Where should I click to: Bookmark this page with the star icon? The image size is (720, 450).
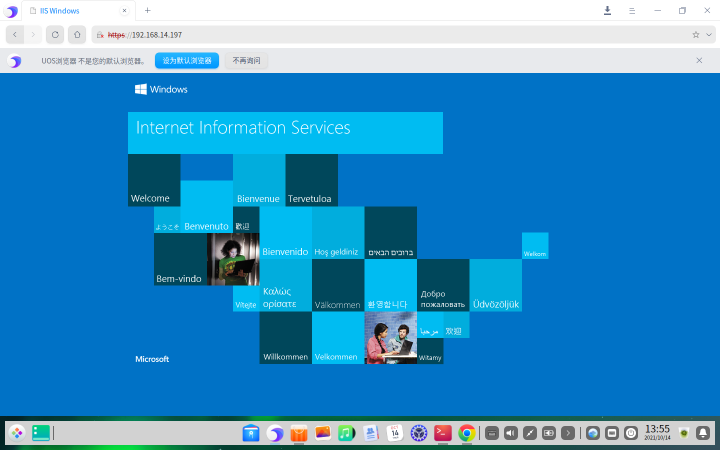696,34
